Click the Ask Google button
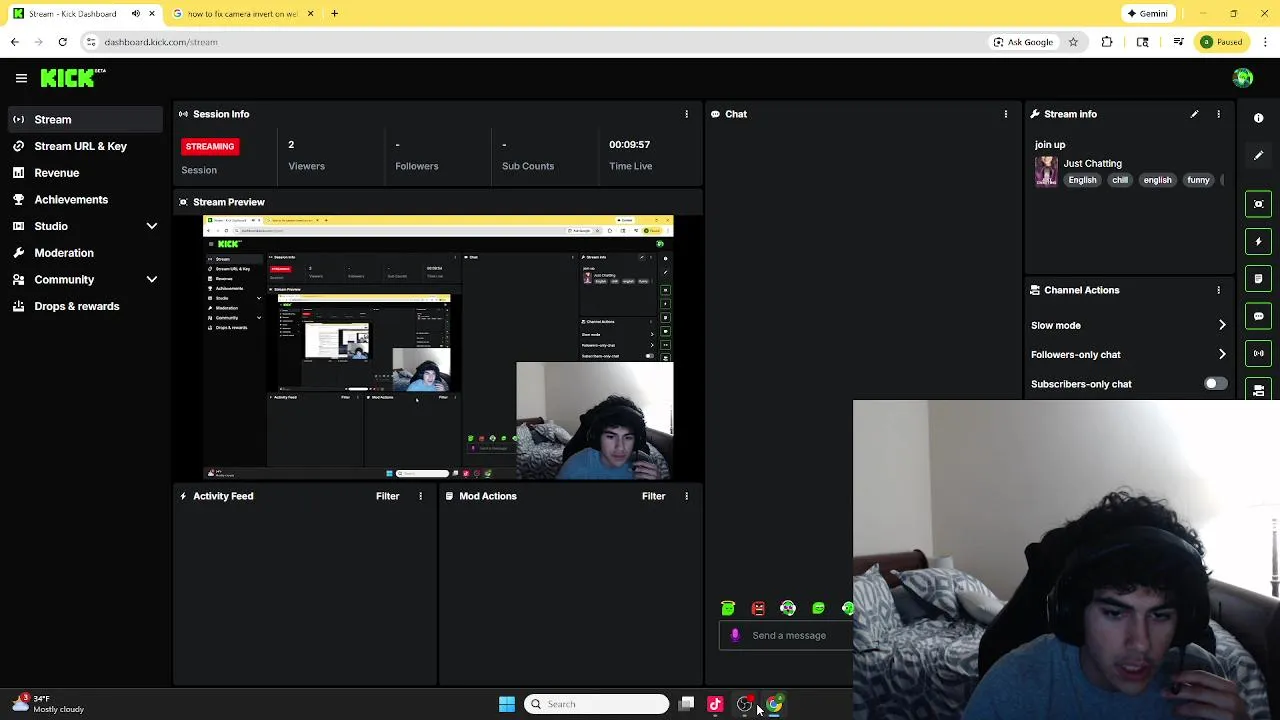The height and width of the screenshot is (720, 1280). pyautogui.click(x=1023, y=42)
